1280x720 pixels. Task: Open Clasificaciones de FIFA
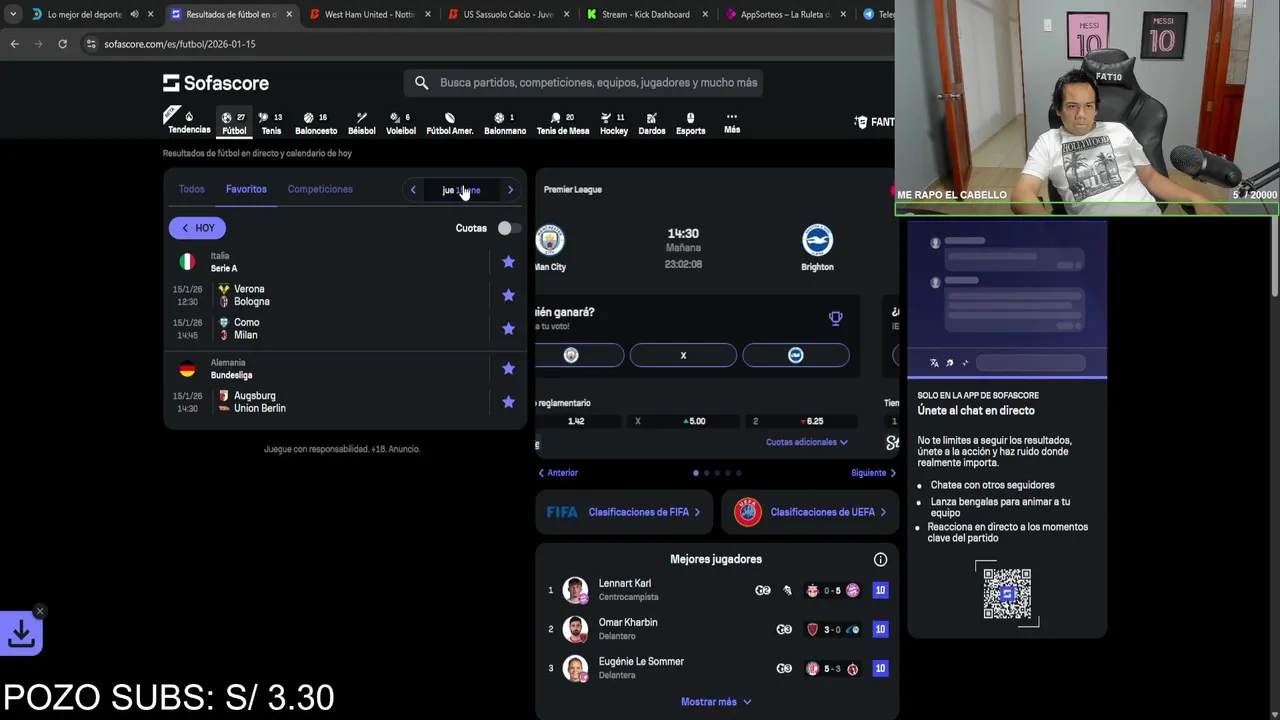[x=624, y=512]
